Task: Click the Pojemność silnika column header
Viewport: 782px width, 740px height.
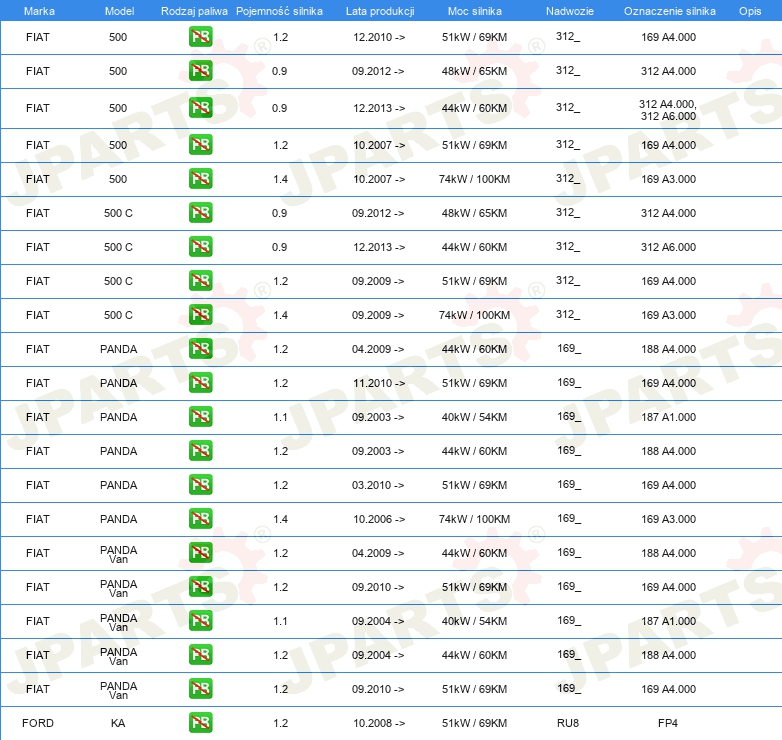Action: tap(279, 11)
